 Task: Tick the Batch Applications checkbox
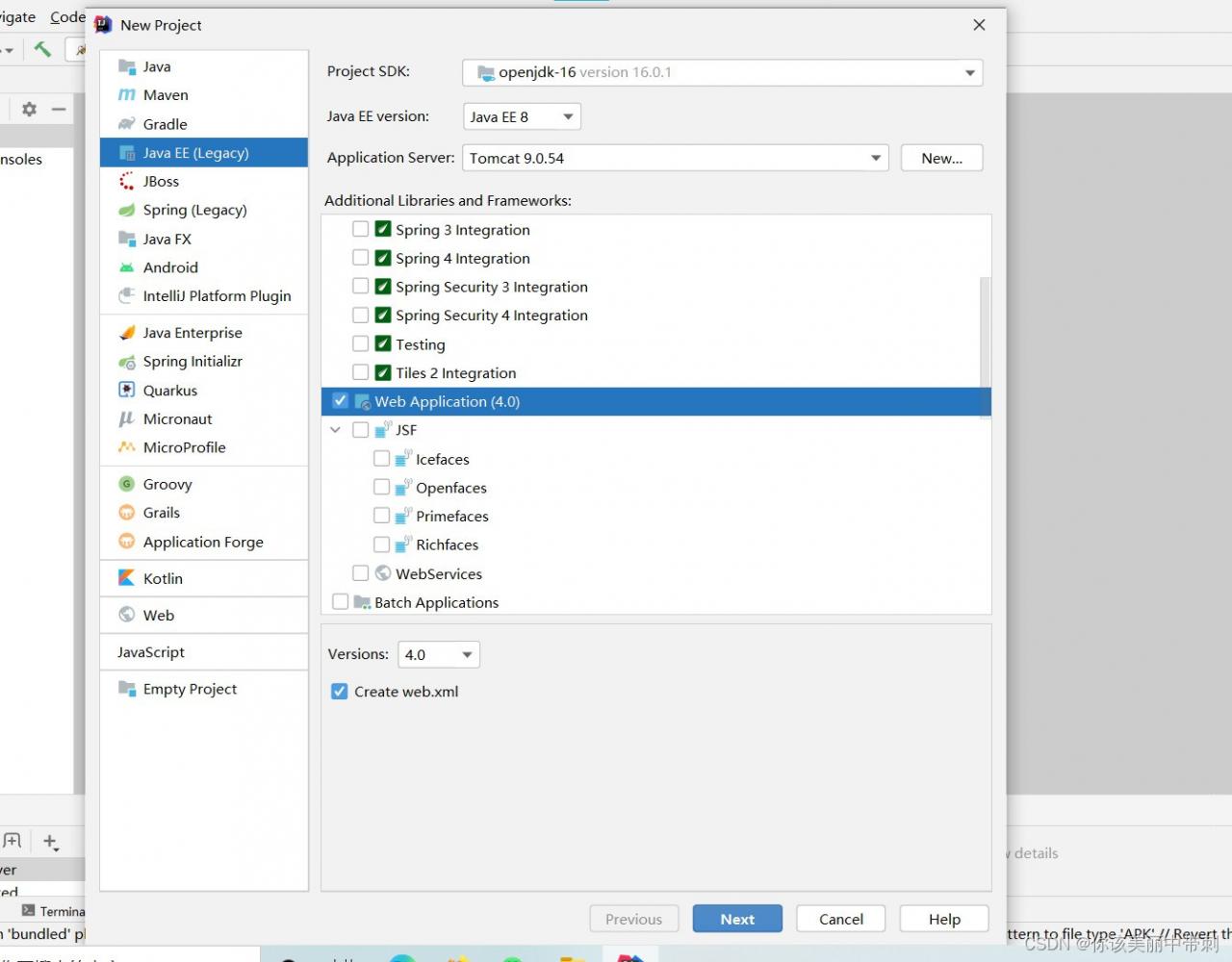click(340, 602)
